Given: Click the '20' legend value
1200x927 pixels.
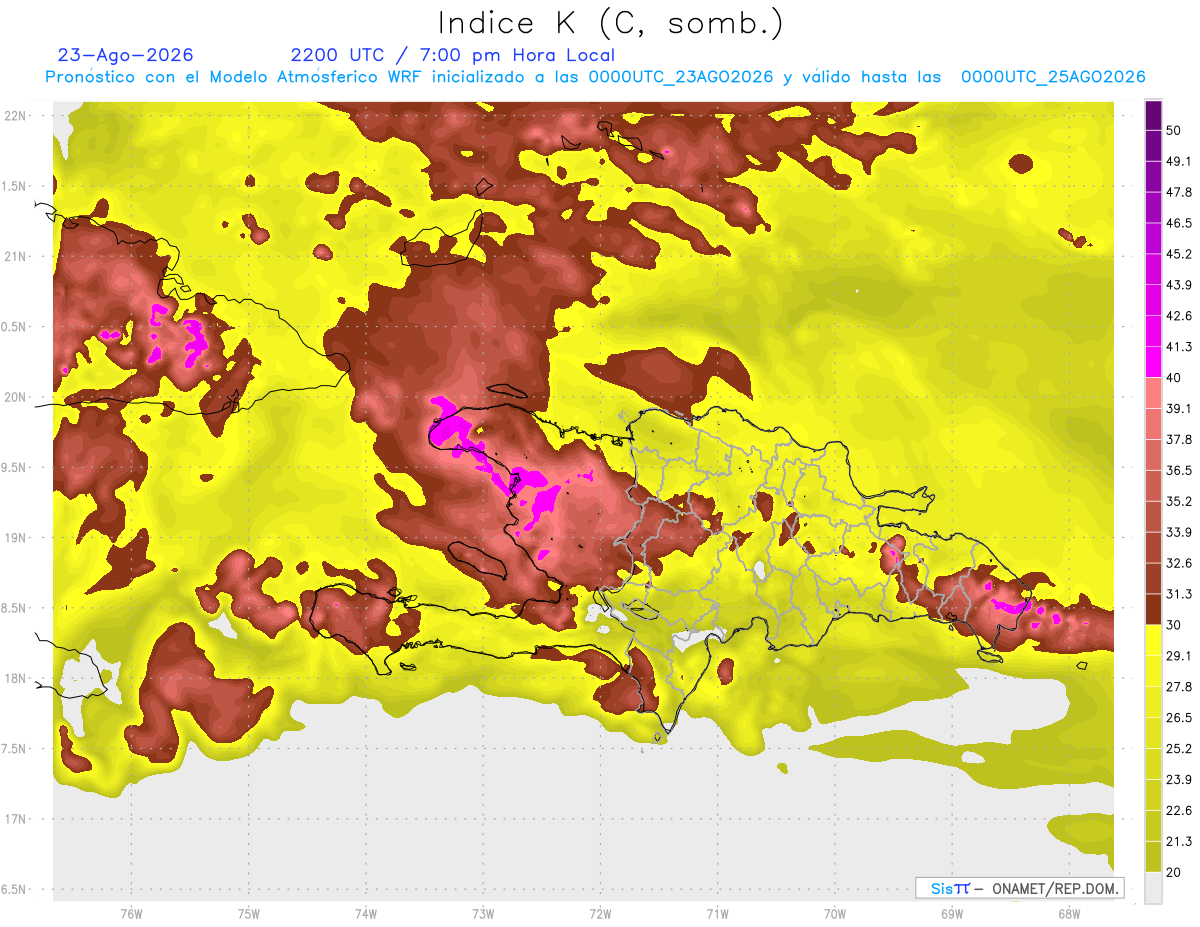Looking at the screenshot, I should point(1174,872).
